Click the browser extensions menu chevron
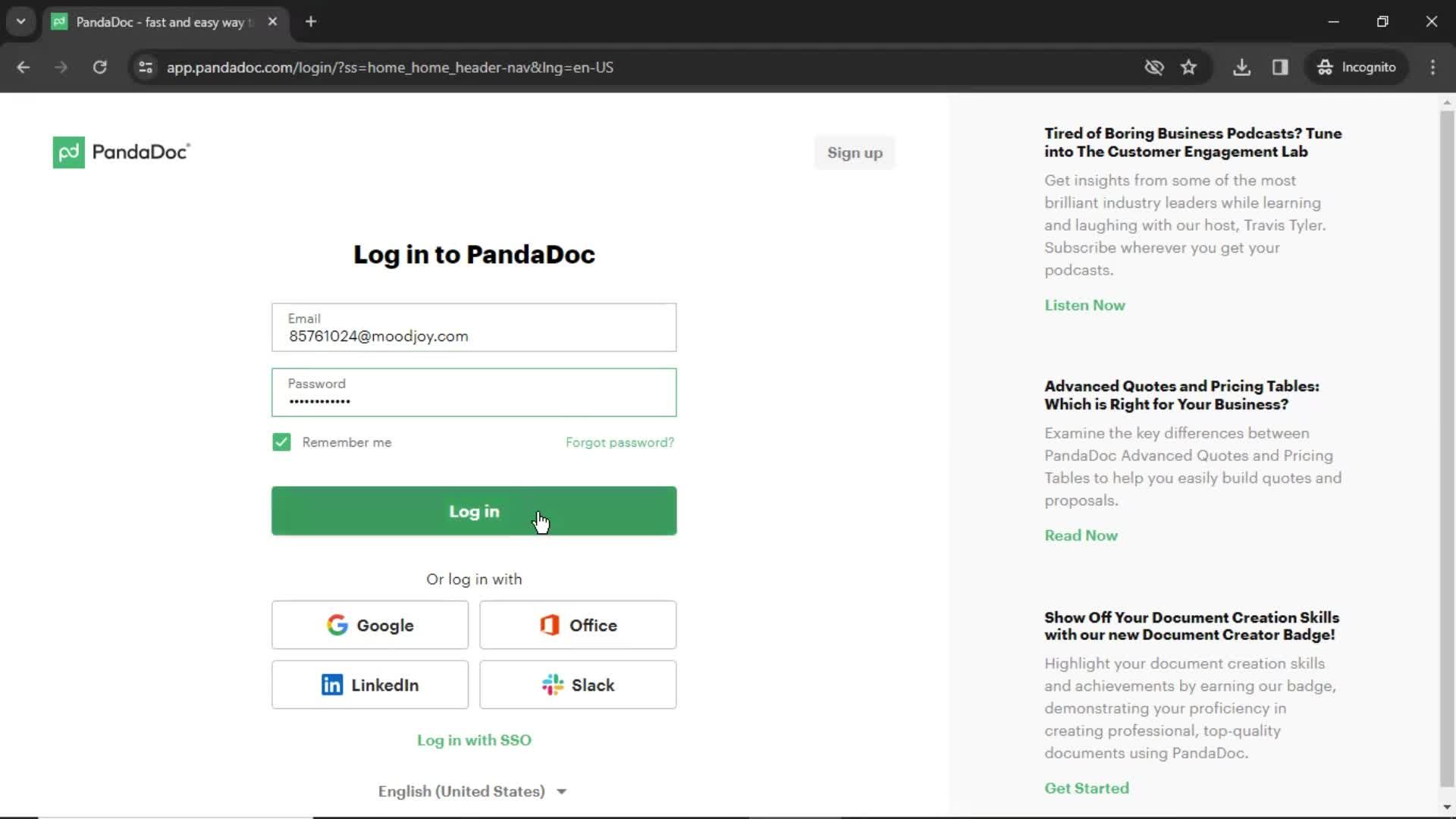1456x819 pixels. (21, 21)
